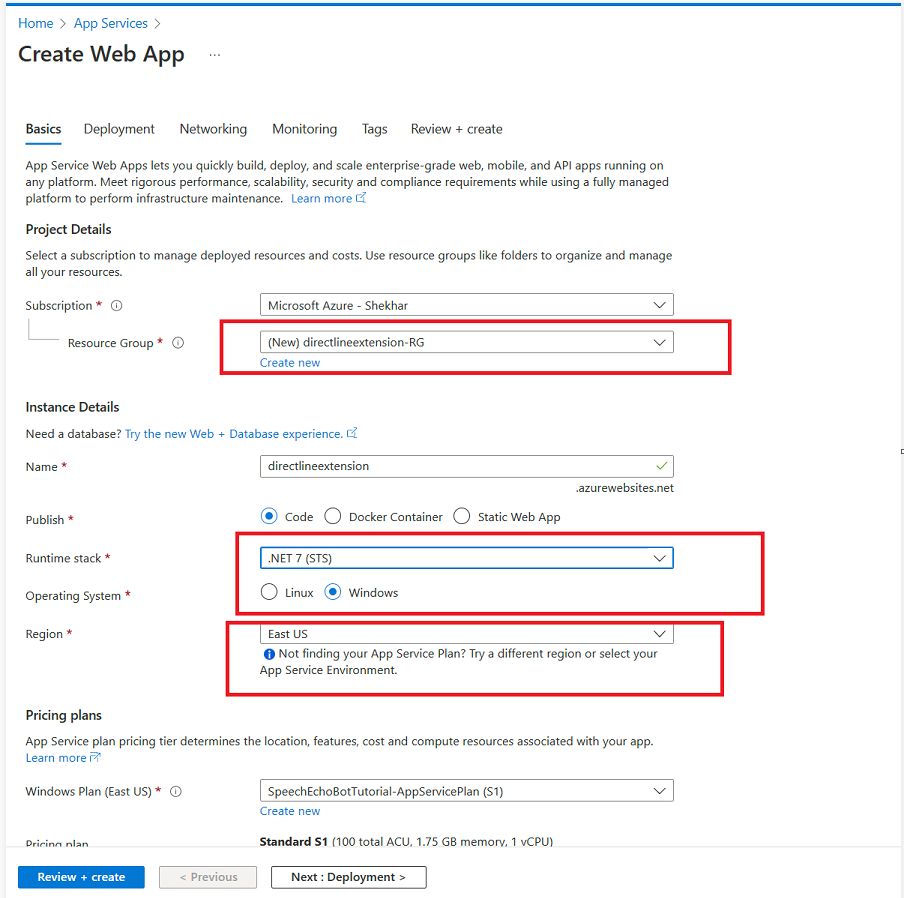Click the green checkmark in the Name field
Viewport: 904px width, 898px height.
pos(661,466)
